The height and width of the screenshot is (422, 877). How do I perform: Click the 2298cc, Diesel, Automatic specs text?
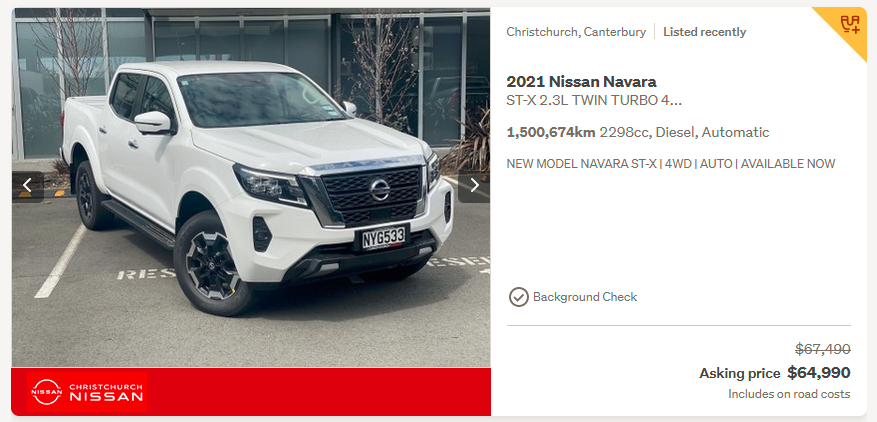tap(684, 133)
